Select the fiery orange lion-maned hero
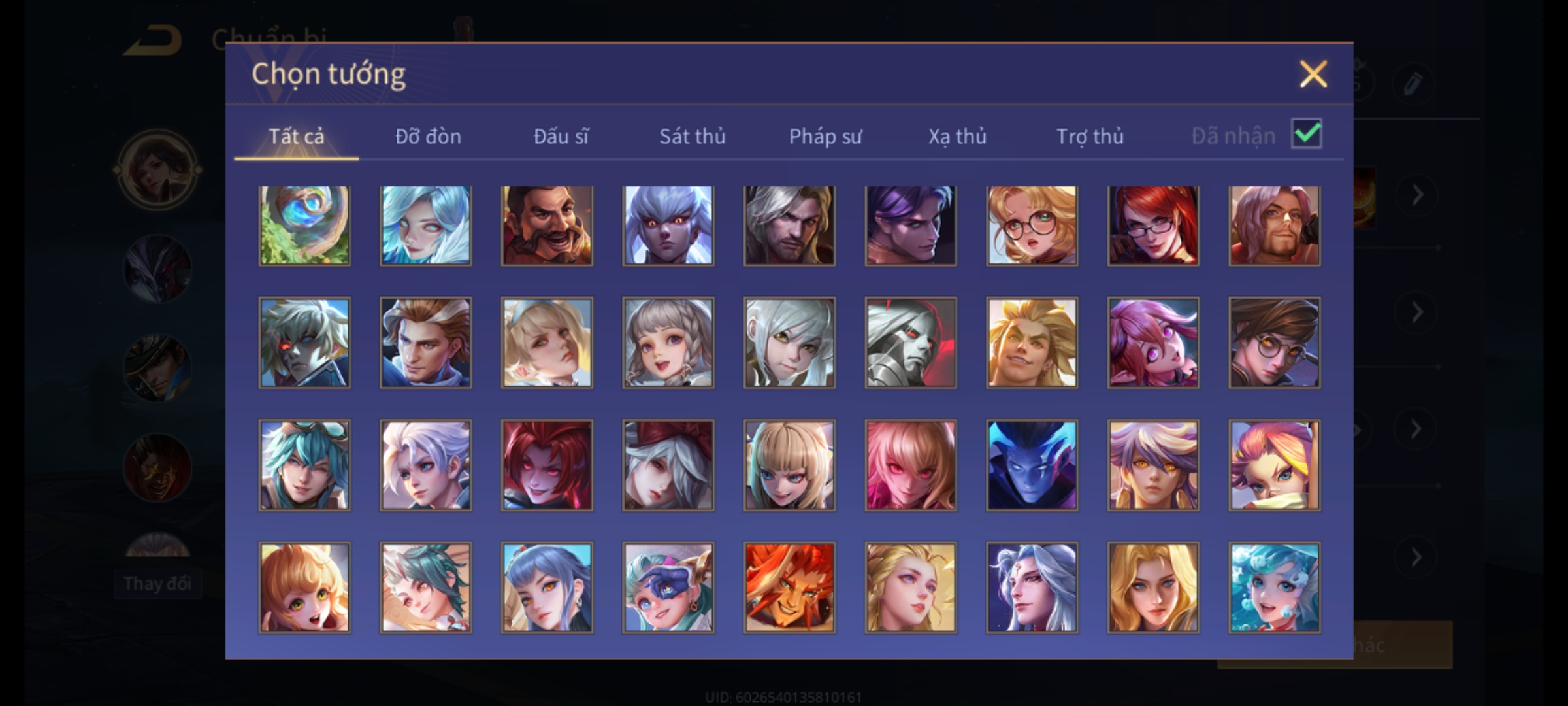 coord(789,588)
